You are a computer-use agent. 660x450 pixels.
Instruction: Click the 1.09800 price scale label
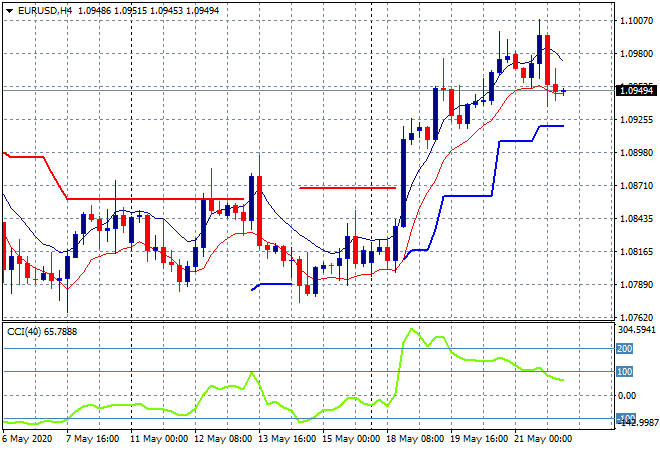[x=637, y=53]
